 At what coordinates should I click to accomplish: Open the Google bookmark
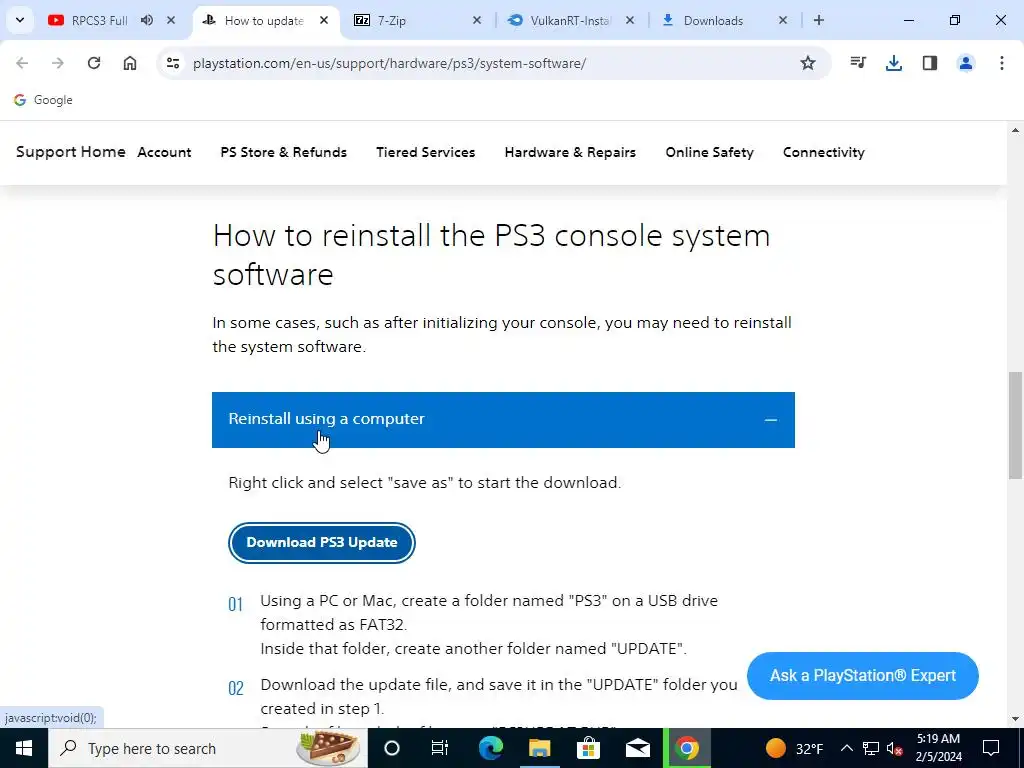43,100
